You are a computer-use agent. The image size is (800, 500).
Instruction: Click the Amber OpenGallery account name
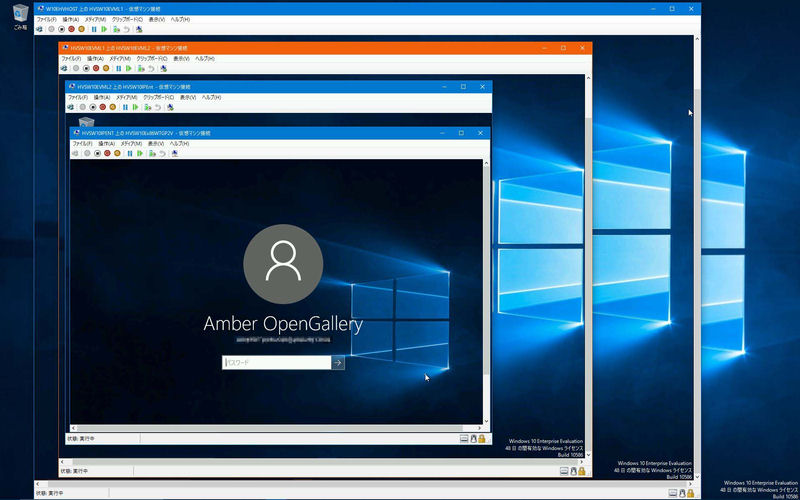tap(283, 324)
